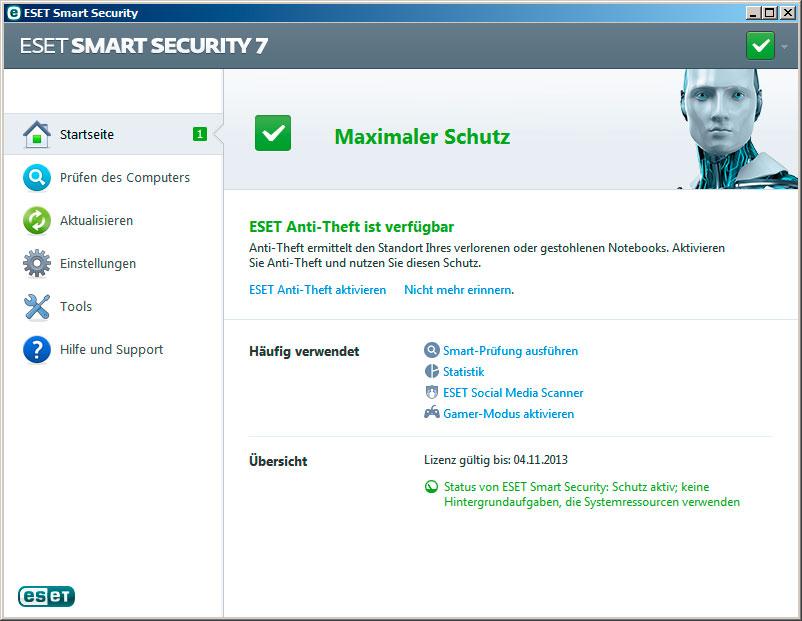Click the Hilfe und Support question mark icon
This screenshot has width=802, height=621.
coord(38,349)
